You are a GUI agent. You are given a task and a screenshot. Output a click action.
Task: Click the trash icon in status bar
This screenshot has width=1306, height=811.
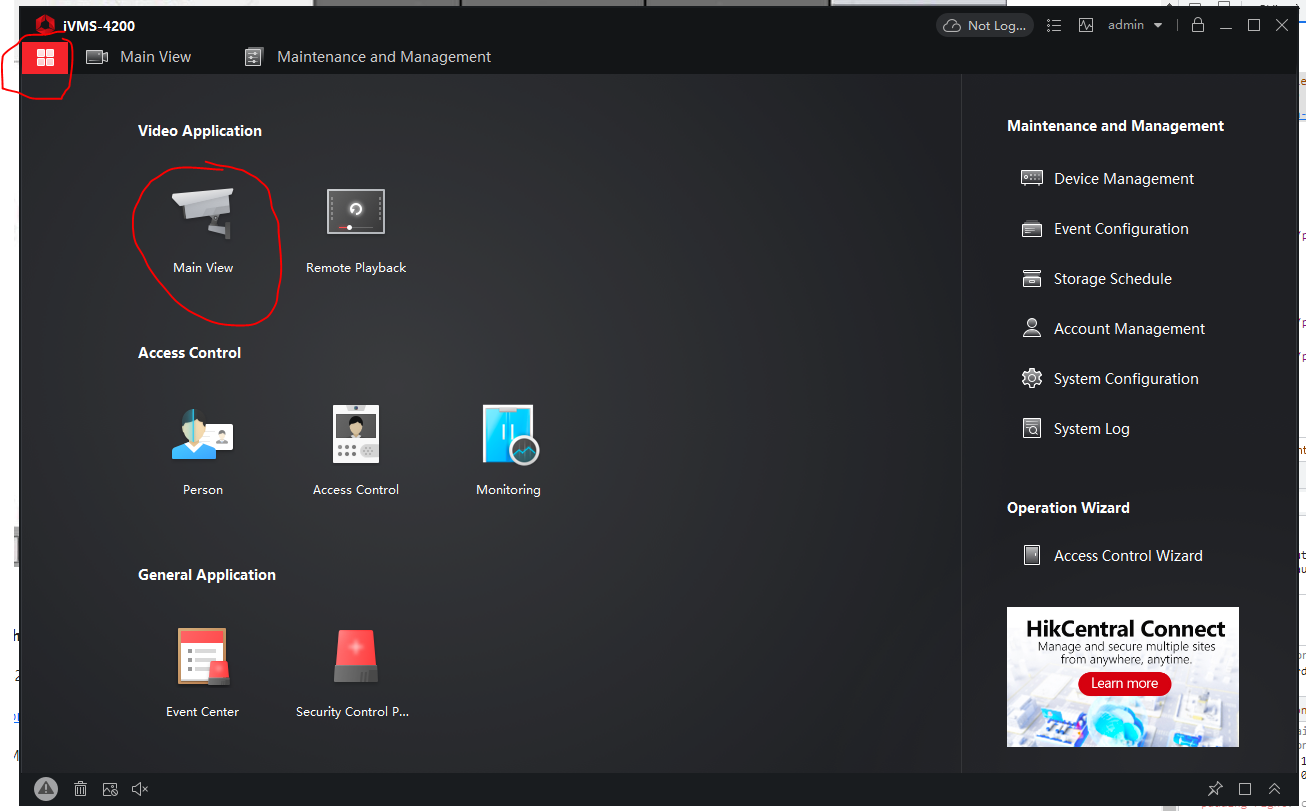pyautogui.click(x=81, y=789)
